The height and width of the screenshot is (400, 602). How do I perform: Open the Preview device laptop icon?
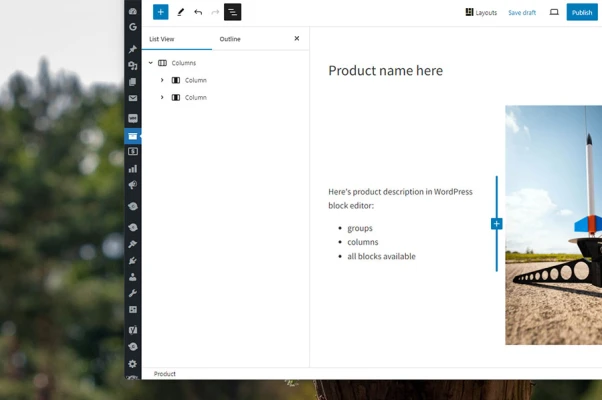[x=554, y=12]
